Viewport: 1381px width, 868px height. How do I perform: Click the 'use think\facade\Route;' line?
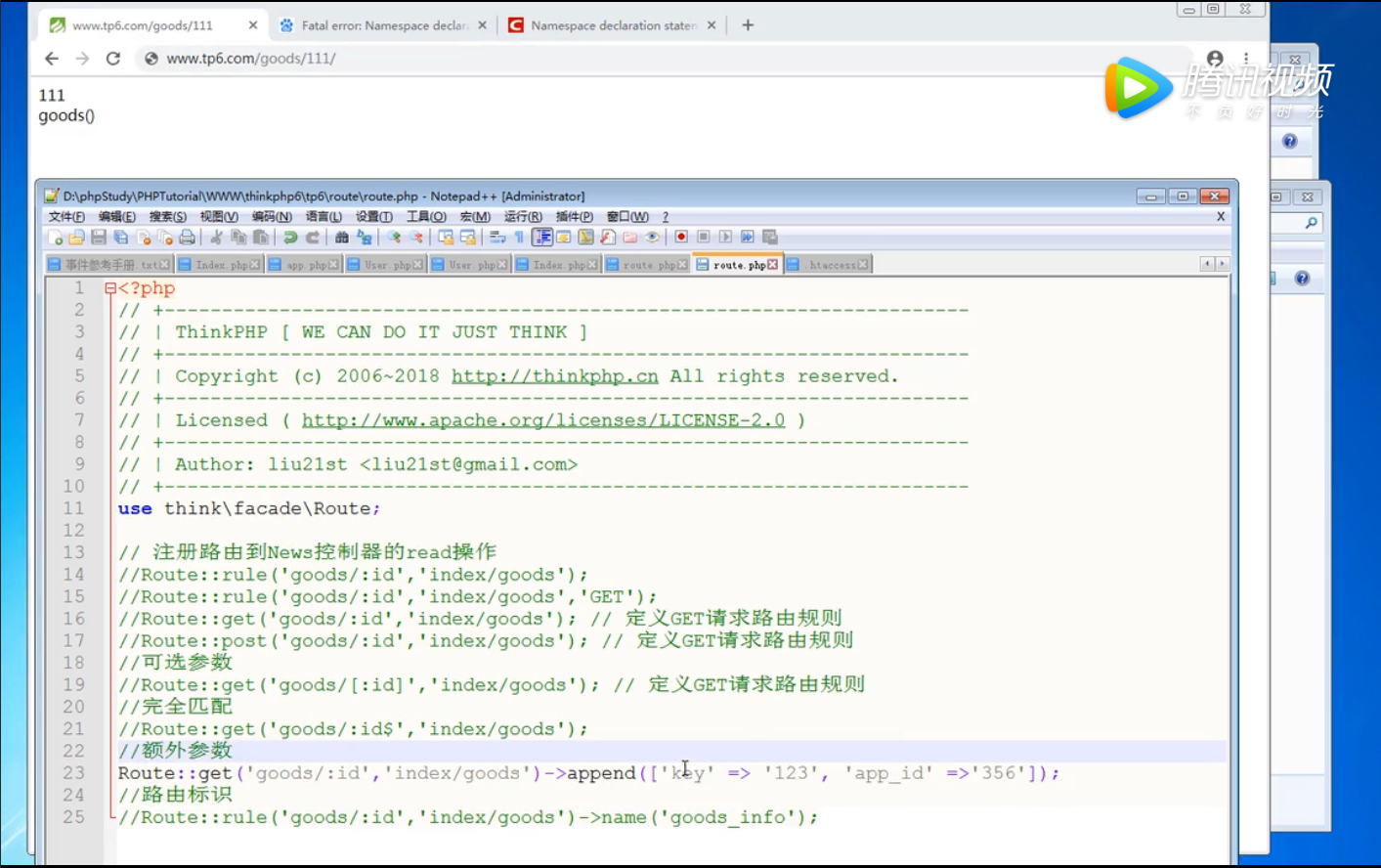(x=249, y=508)
